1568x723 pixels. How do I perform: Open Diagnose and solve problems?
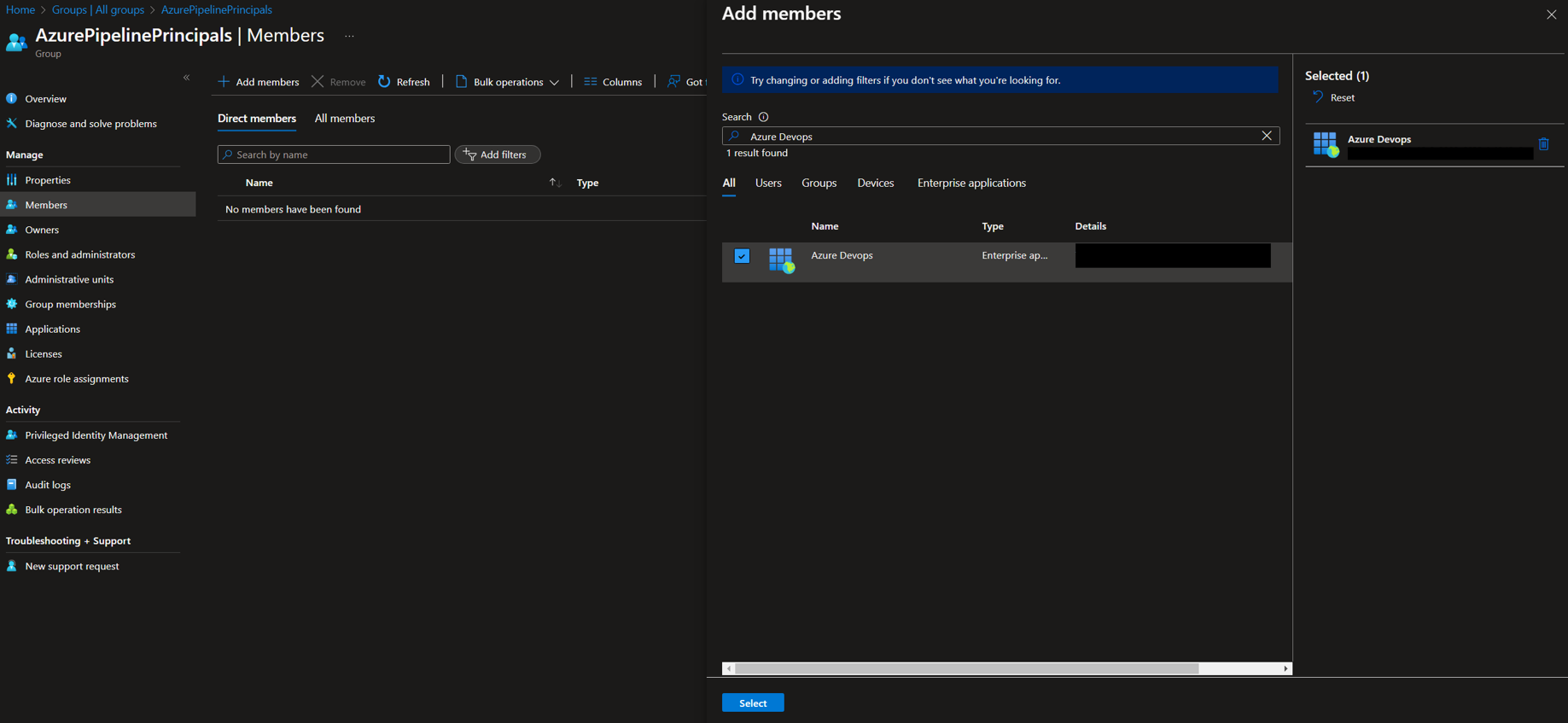pyautogui.click(x=90, y=124)
